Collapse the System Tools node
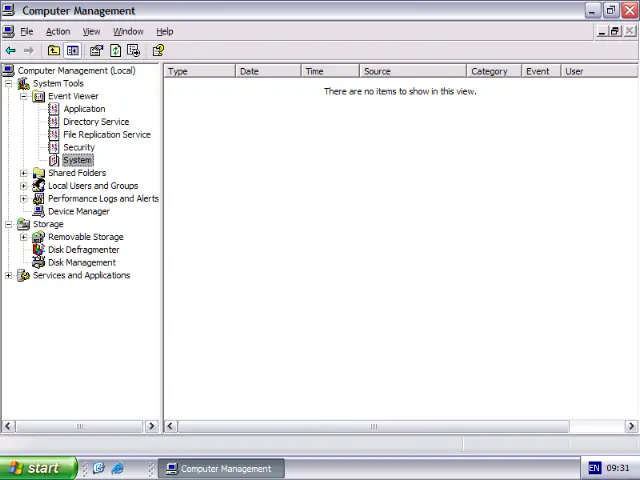The image size is (640, 480). point(9,84)
